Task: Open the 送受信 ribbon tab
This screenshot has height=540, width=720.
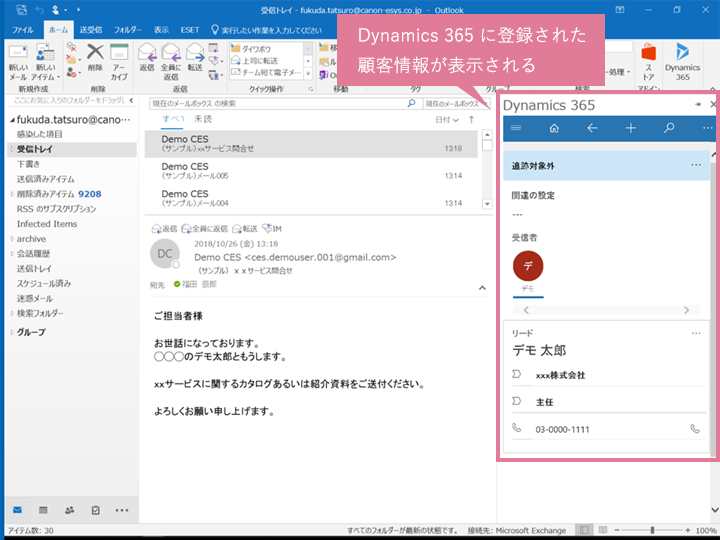Action: coord(91,30)
